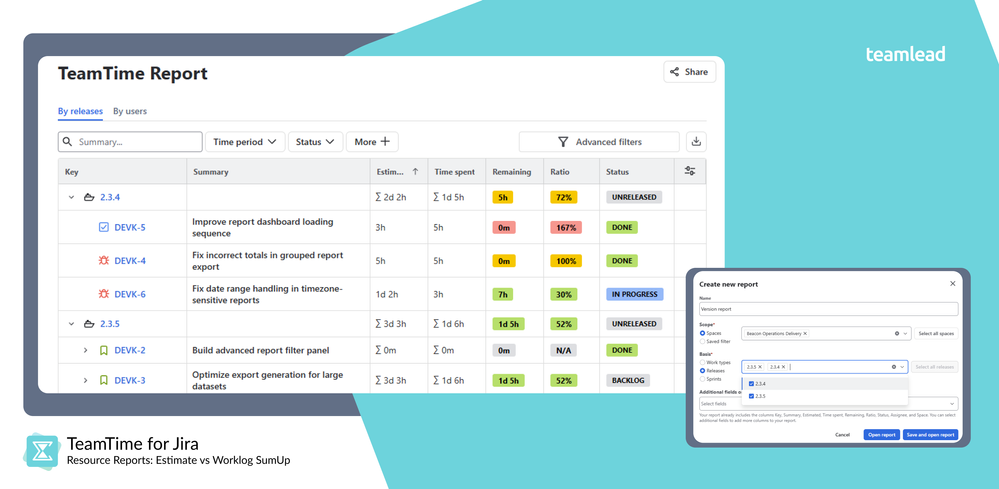Click the Remaining column header
Image resolution: width=999 pixels, height=489 pixels.
(x=512, y=172)
